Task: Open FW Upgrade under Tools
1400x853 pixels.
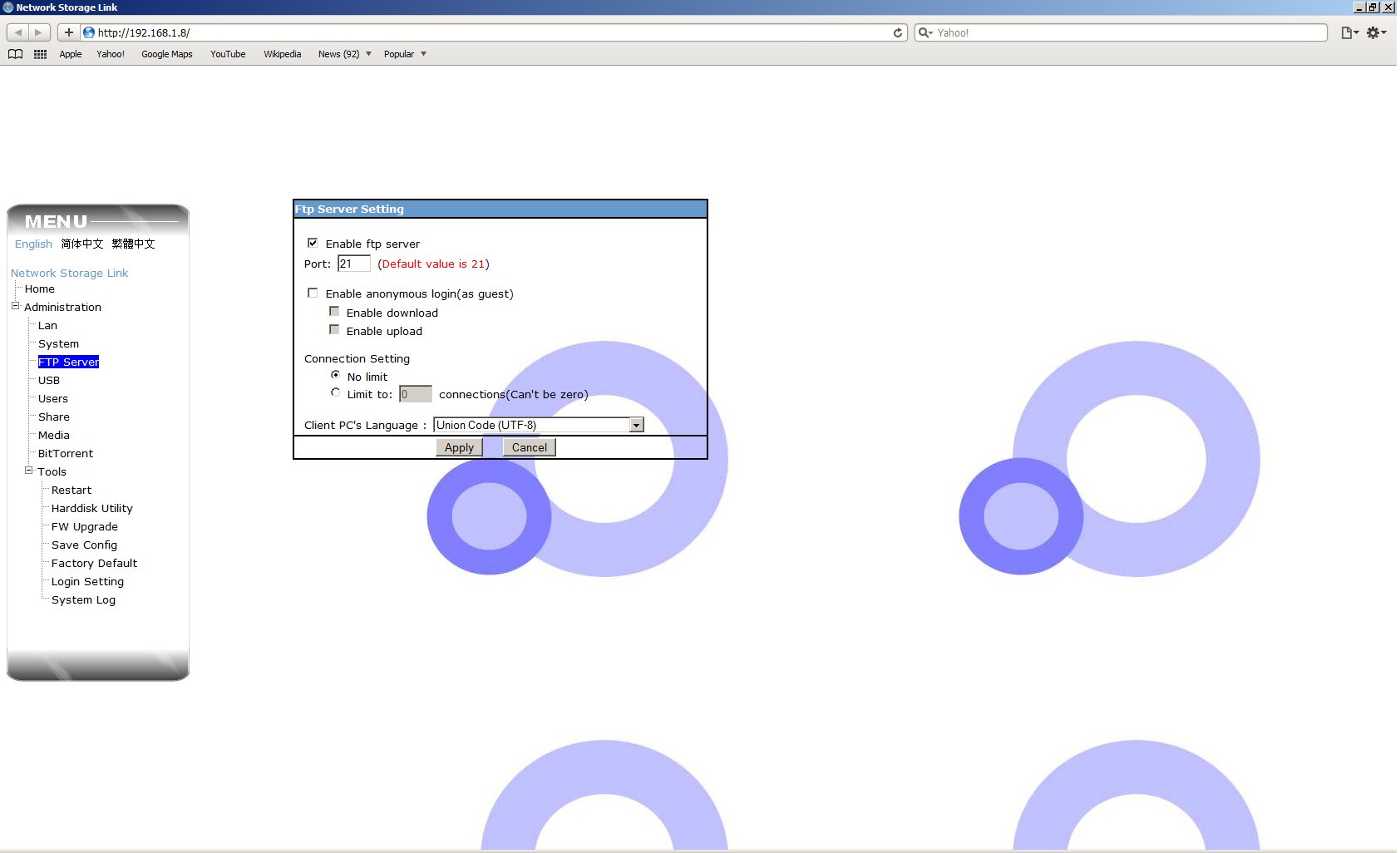Action: (85, 526)
